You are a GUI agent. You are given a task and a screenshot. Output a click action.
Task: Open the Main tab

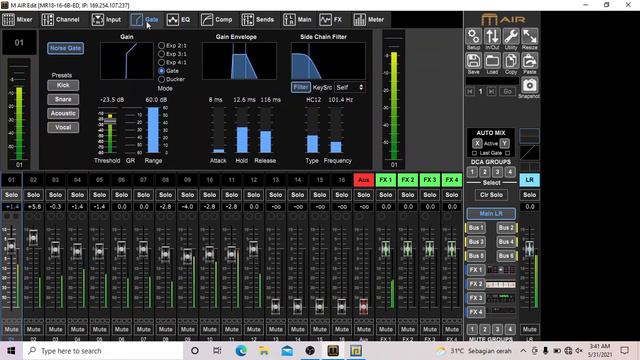[x=298, y=20]
